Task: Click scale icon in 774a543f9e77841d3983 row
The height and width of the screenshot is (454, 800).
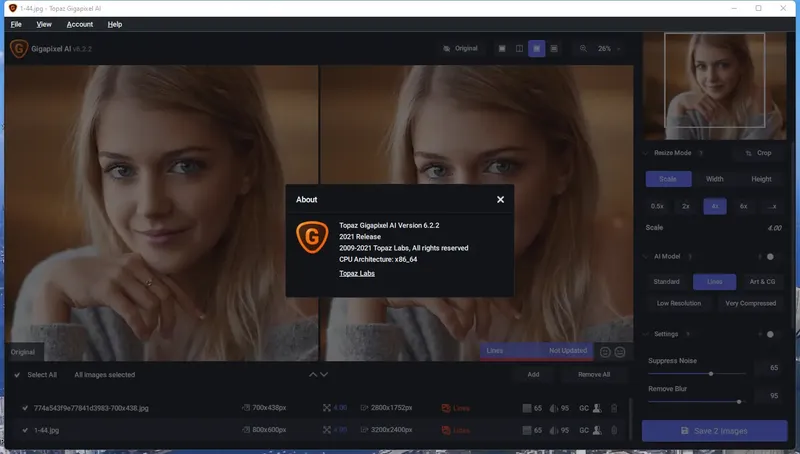Action: click(327, 408)
